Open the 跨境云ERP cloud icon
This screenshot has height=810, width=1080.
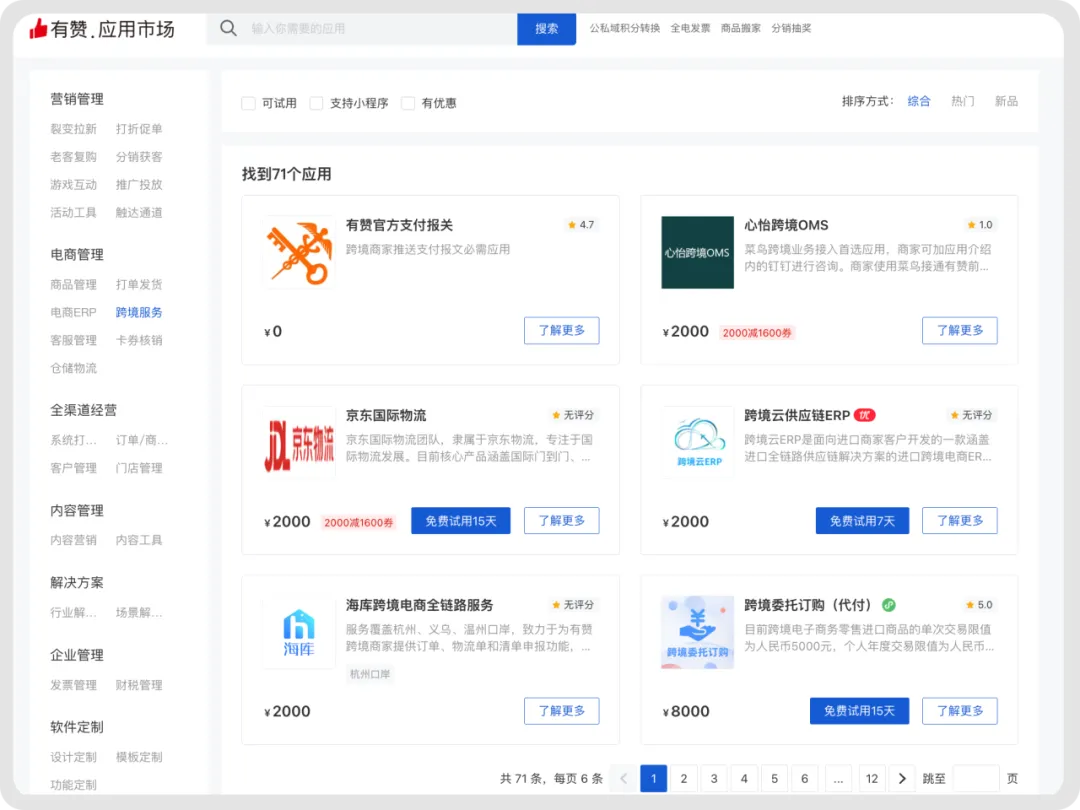point(697,443)
